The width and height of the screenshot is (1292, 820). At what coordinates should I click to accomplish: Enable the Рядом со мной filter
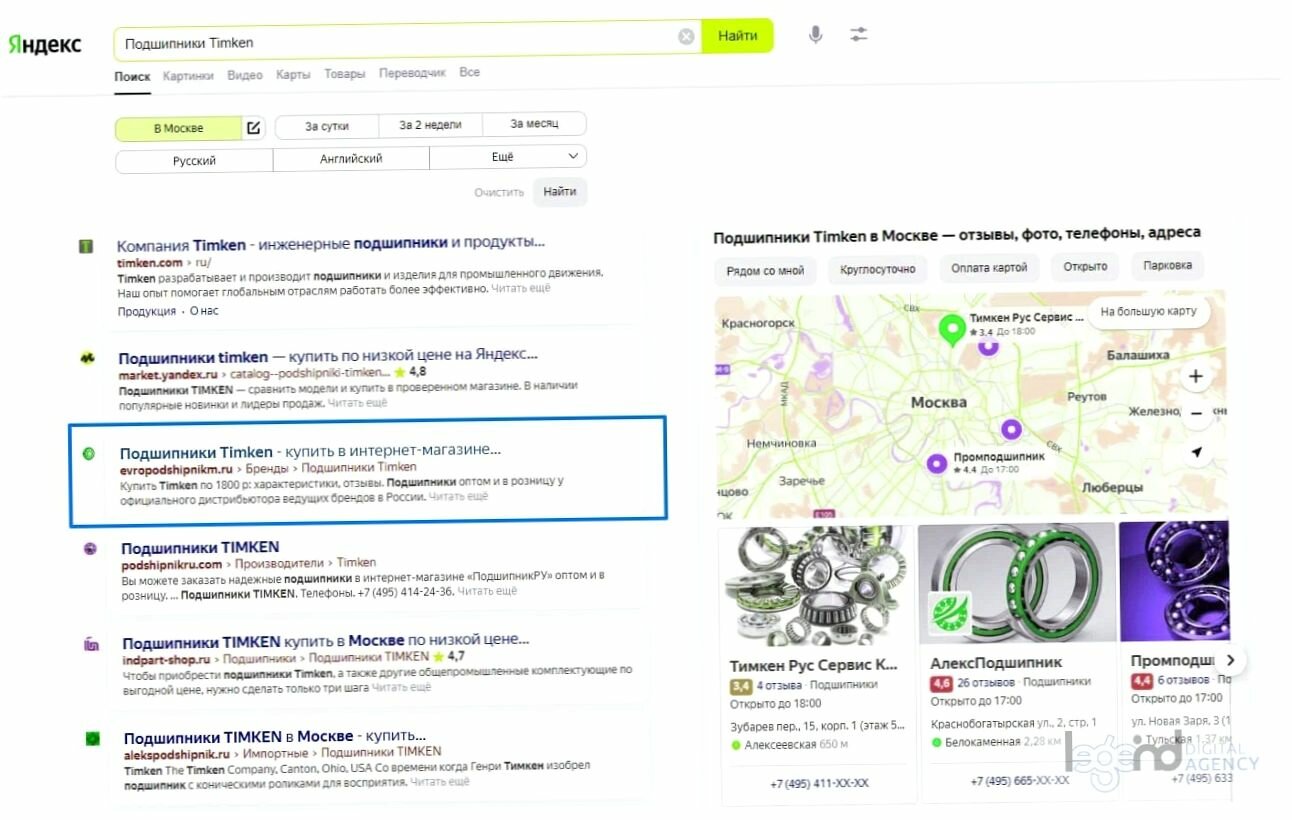765,269
